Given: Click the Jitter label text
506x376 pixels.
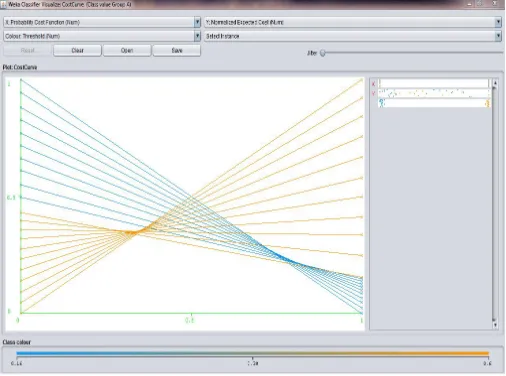Looking at the screenshot, I should tap(312, 53).
